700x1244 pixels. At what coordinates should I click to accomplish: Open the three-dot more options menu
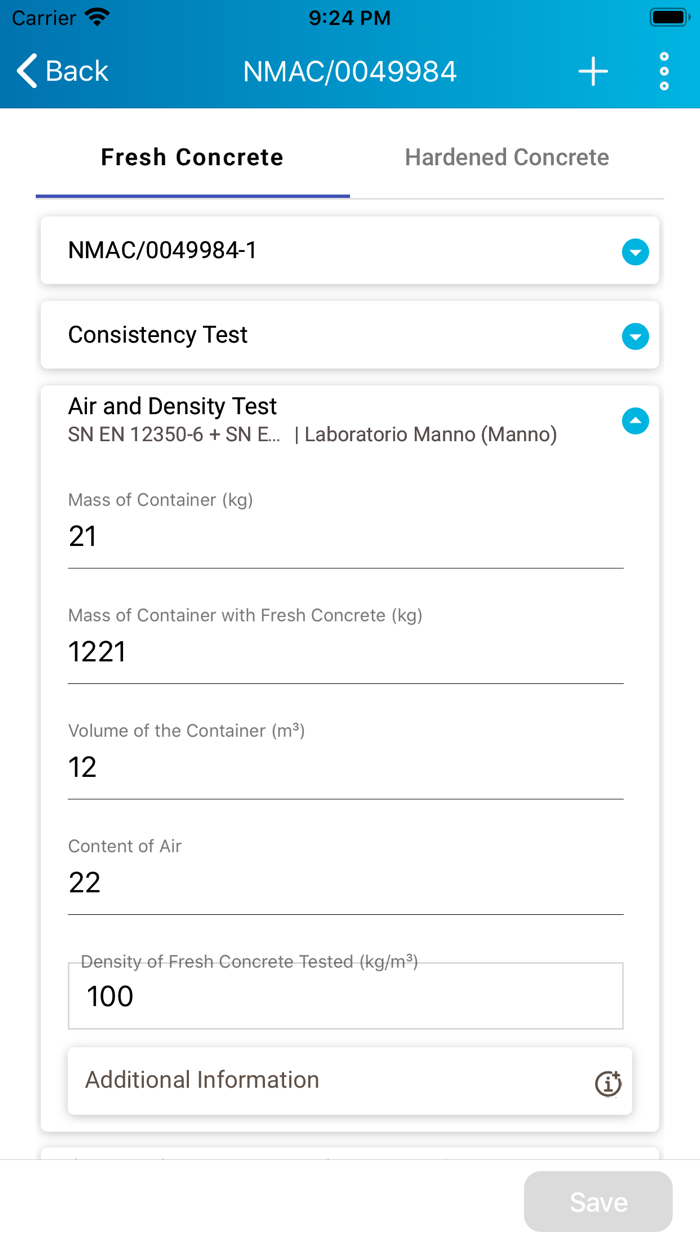tap(664, 71)
